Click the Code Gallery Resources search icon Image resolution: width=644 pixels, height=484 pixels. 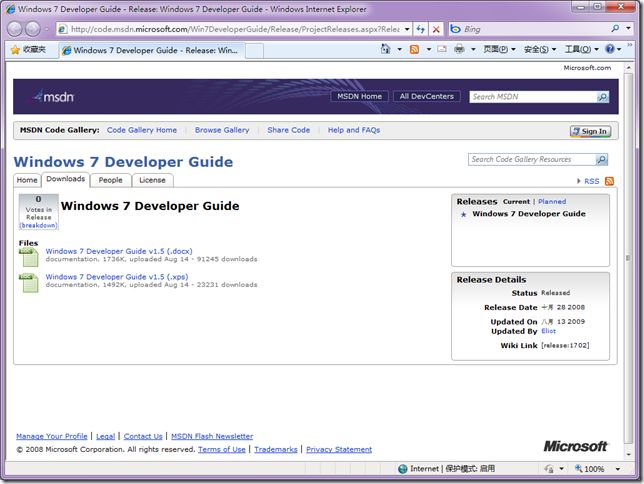click(601, 159)
